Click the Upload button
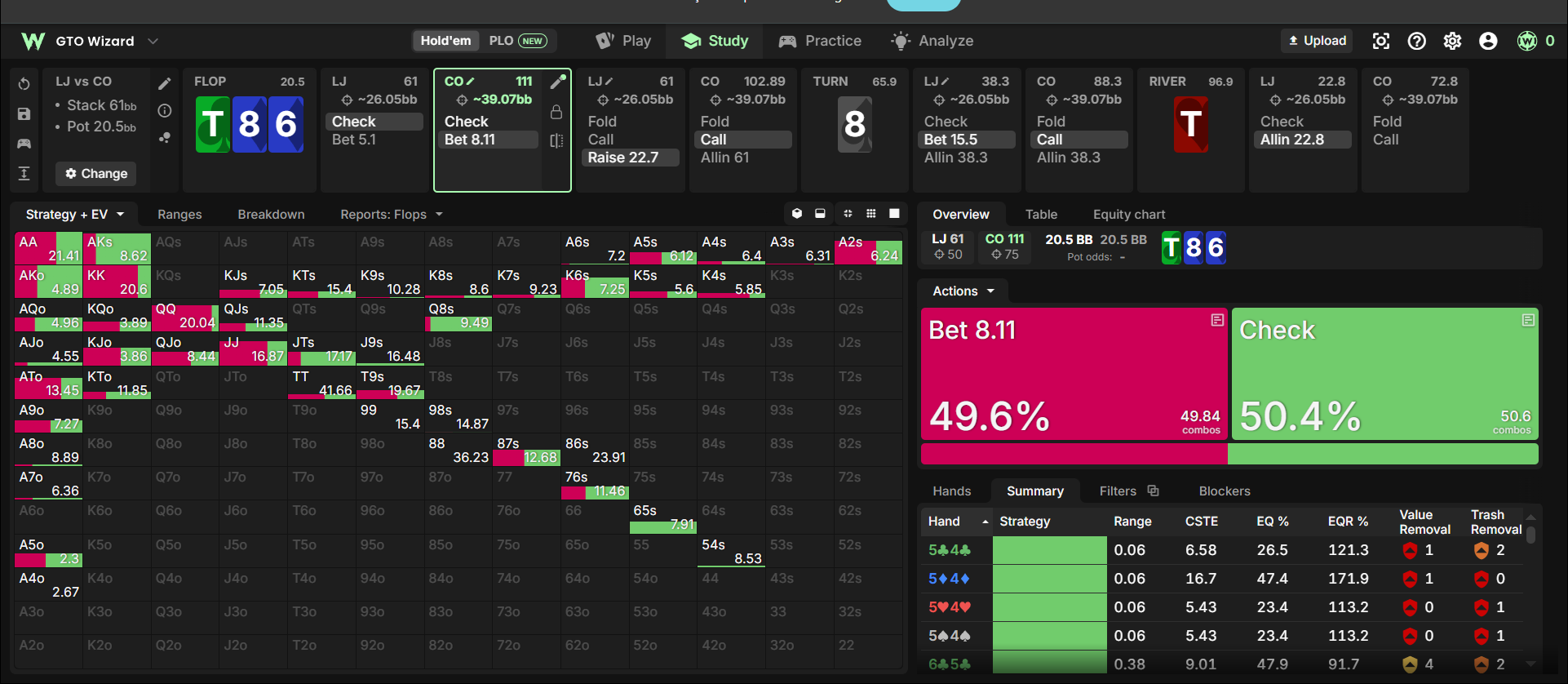Viewport: 1568px width, 684px height. coord(1318,41)
